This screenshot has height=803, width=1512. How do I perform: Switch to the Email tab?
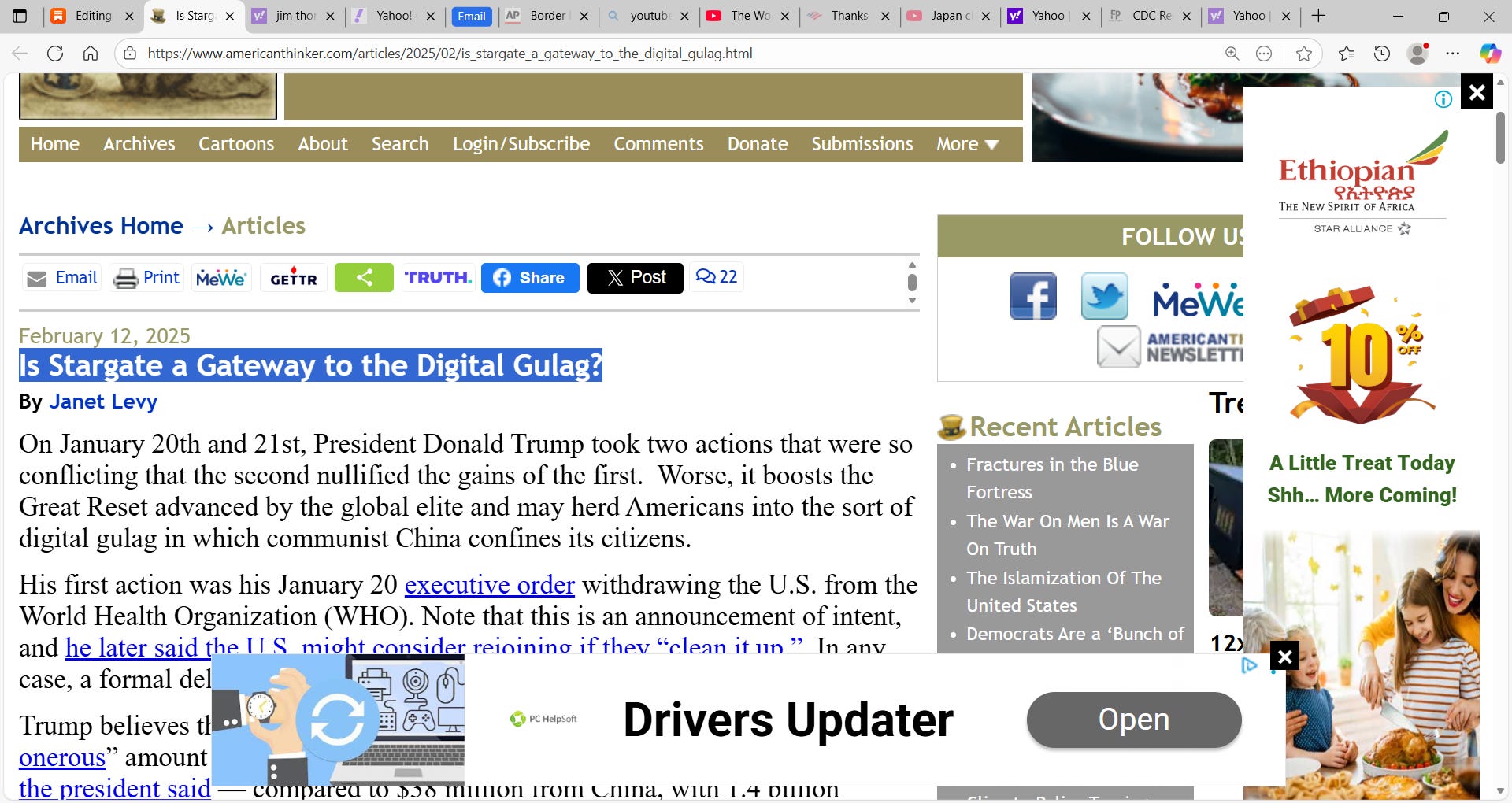pos(472,17)
